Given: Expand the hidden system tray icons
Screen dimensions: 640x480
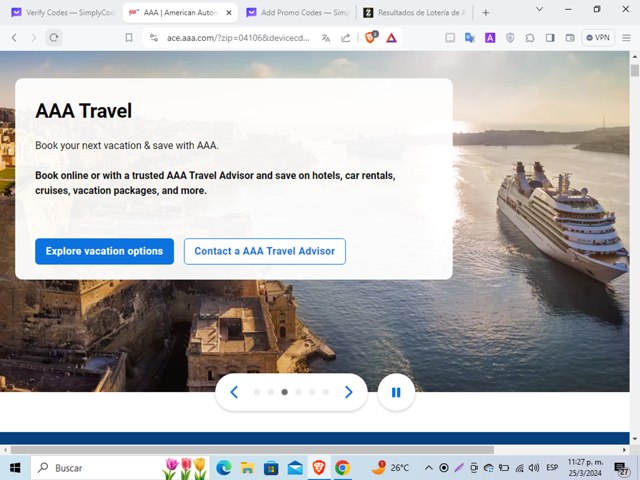Looking at the screenshot, I should [x=429, y=468].
